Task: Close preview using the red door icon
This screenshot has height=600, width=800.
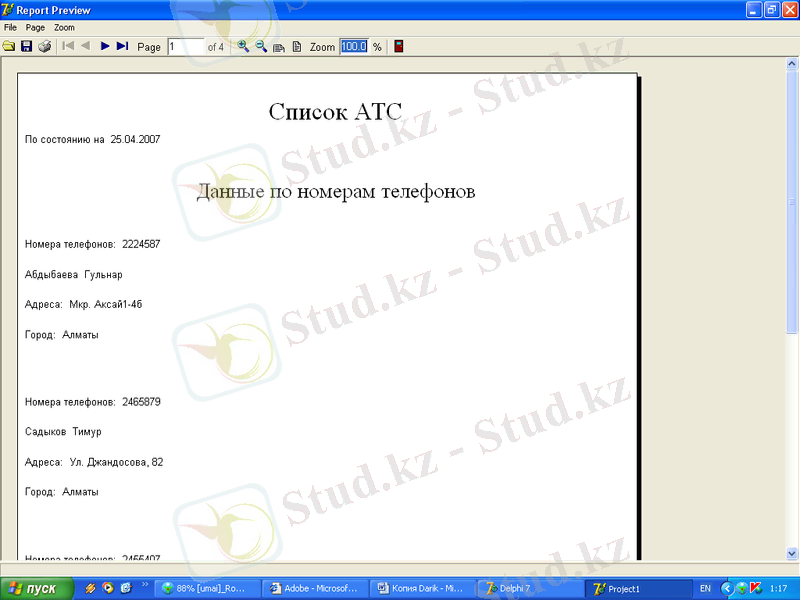Action: point(399,46)
